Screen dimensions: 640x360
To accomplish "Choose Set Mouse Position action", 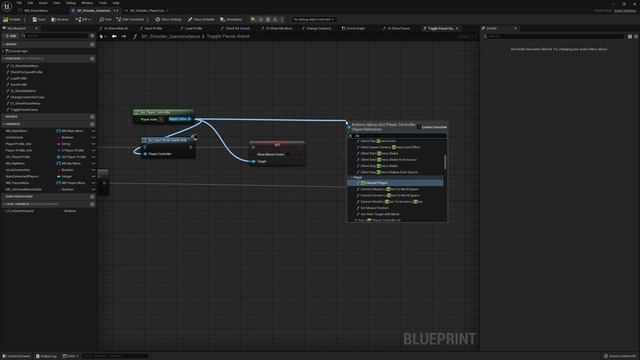I will coord(374,208).
